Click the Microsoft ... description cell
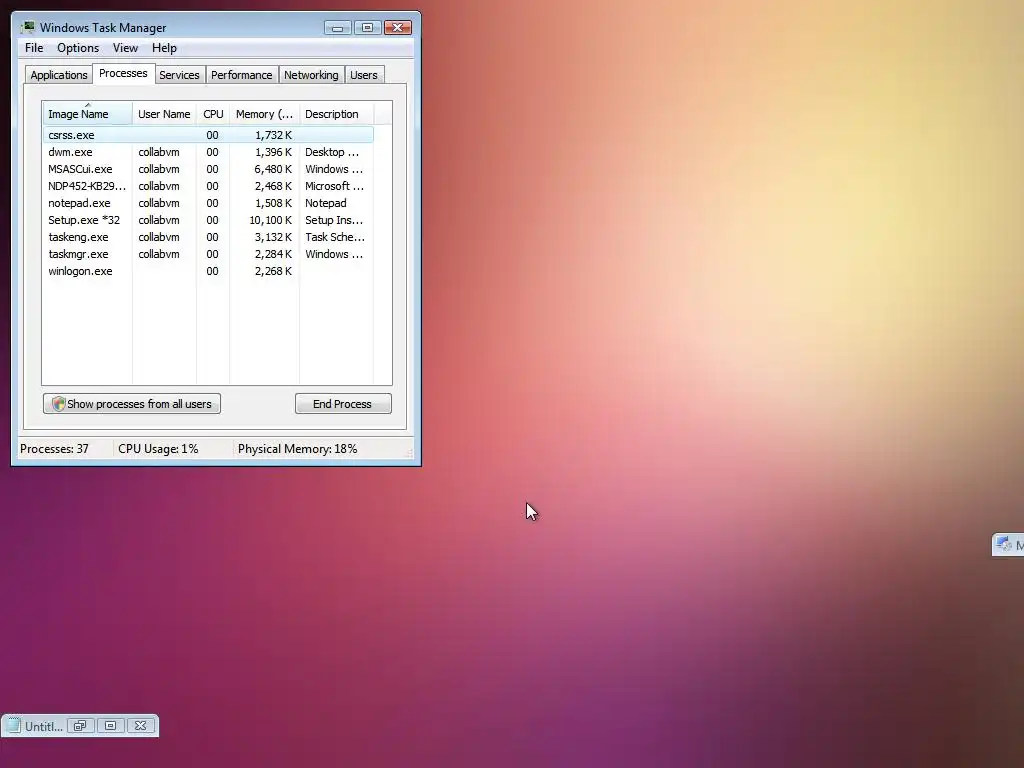The image size is (1024, 768). 334,186
